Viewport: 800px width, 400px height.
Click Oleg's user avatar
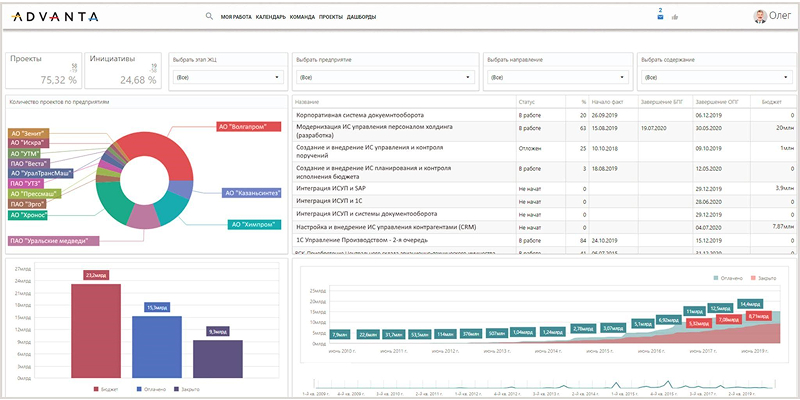coord(760,16)
